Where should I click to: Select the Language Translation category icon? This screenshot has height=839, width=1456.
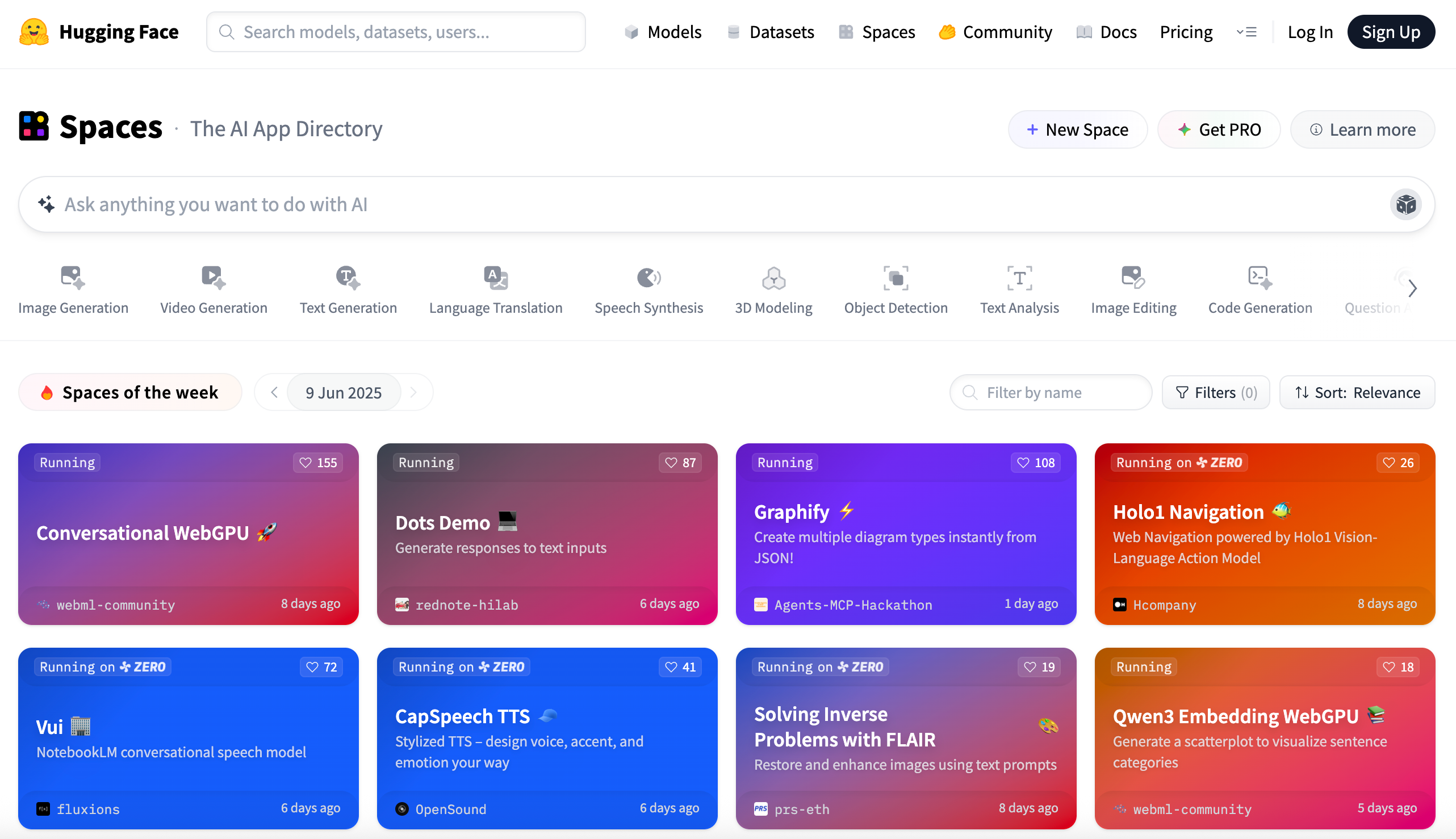[496, 277]
